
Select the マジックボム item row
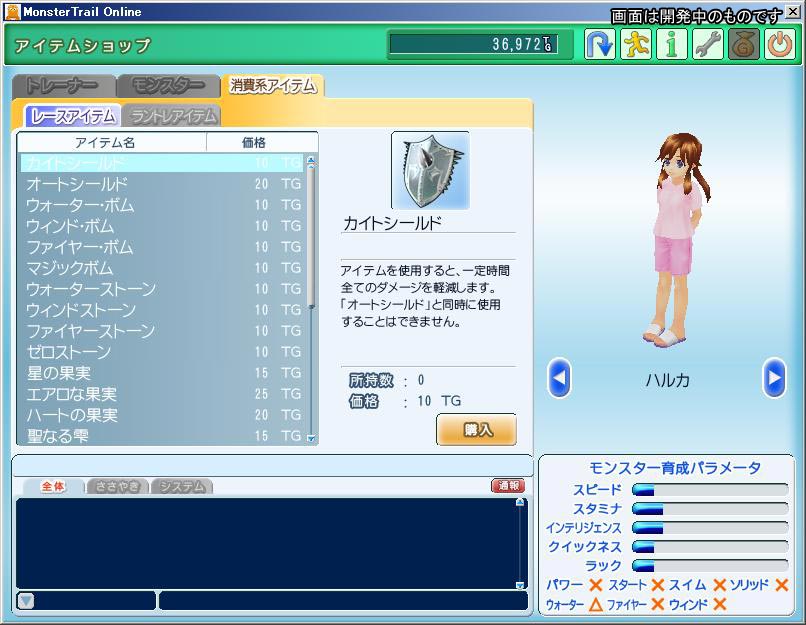pos(163,268)
